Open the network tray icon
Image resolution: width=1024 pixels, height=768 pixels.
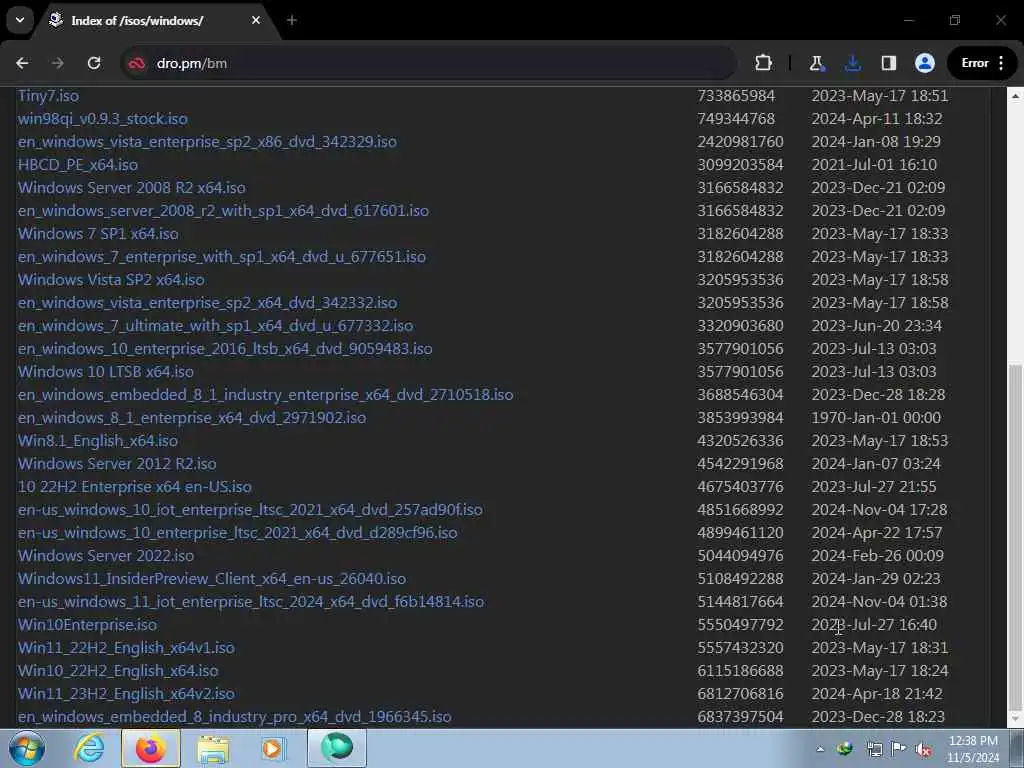coord(874,749)
